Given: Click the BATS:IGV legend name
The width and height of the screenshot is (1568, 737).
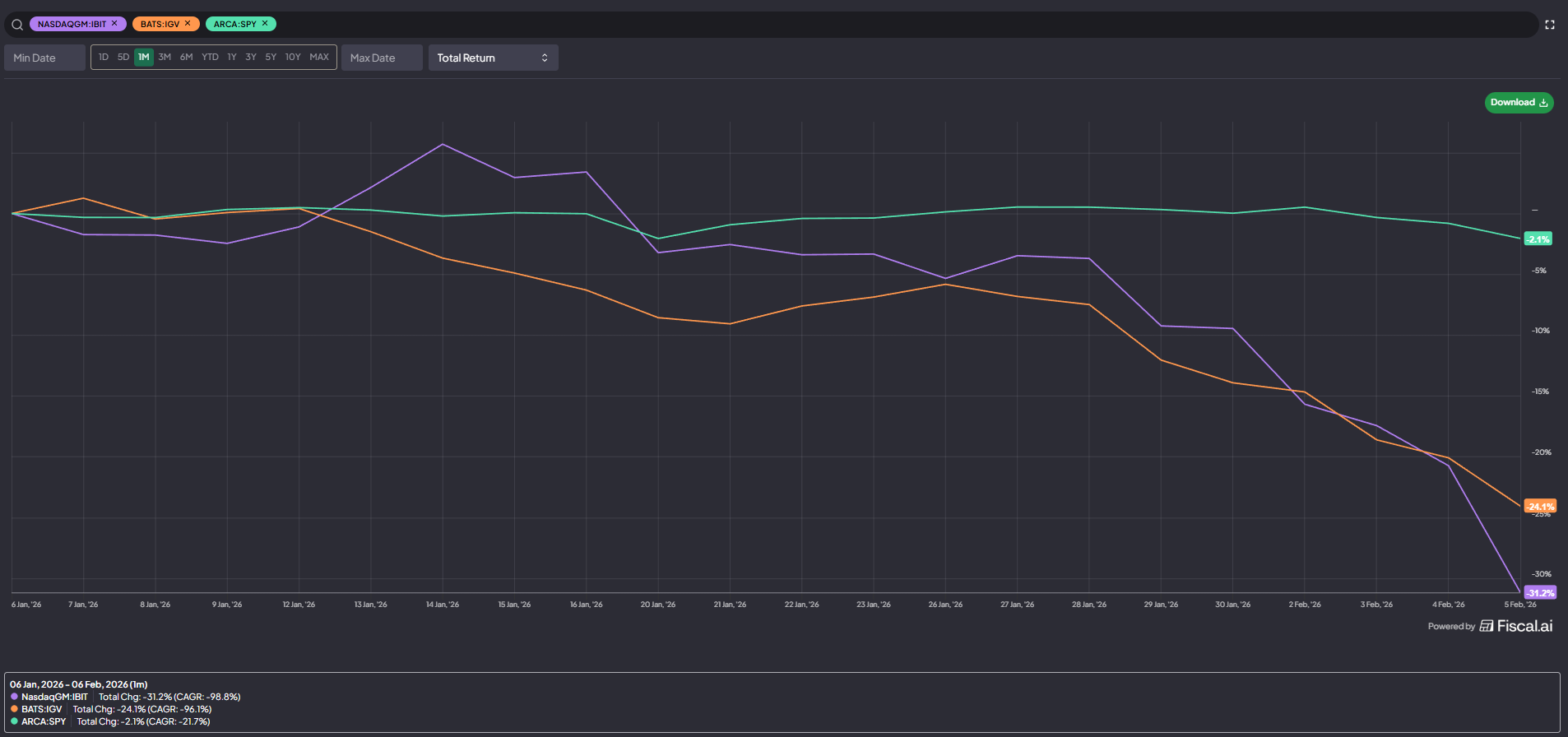Looking at the screenshot, I should click(x=41, y=709).
